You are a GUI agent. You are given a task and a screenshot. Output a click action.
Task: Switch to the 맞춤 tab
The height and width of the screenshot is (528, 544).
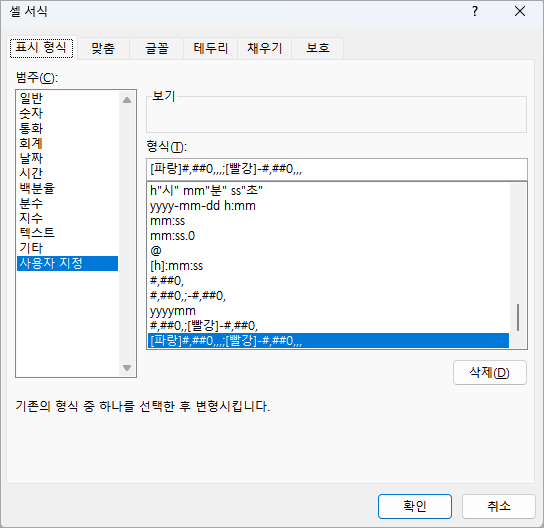[x=103, y=48]
